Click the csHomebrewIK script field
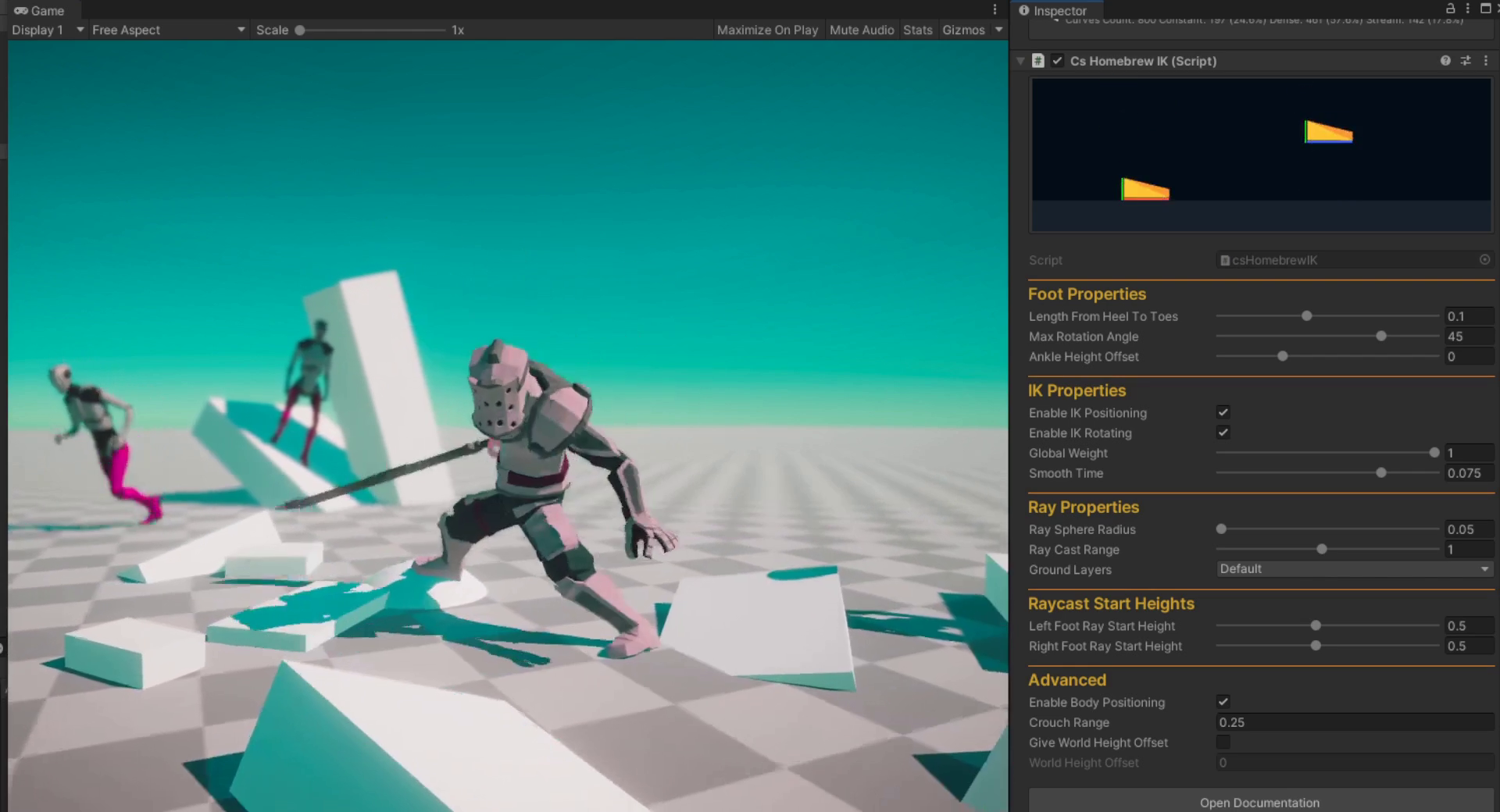 pos(1355,260)
